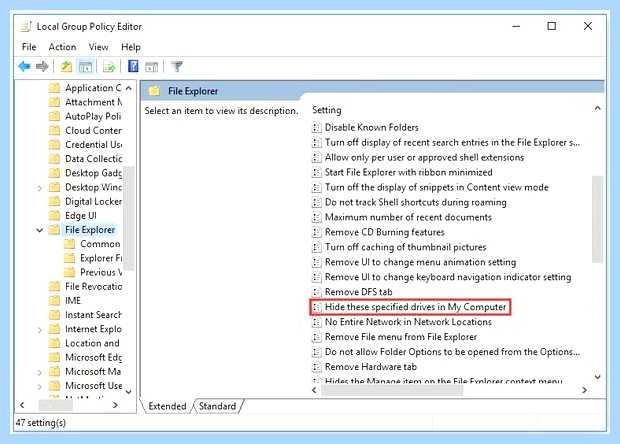
Task: Expand the Microsoft Use tree node
Action: pyautogui.click(x=40, y=386)
